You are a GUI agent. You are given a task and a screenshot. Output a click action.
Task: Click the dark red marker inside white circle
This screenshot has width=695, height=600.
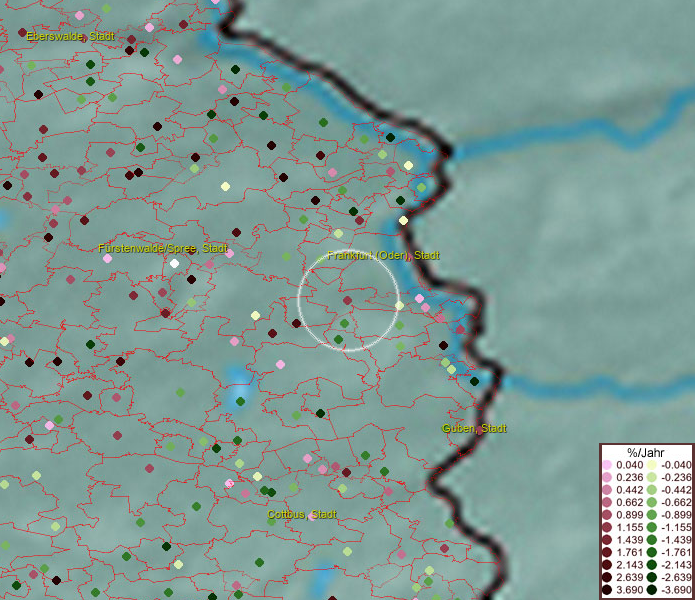[348, 300]
